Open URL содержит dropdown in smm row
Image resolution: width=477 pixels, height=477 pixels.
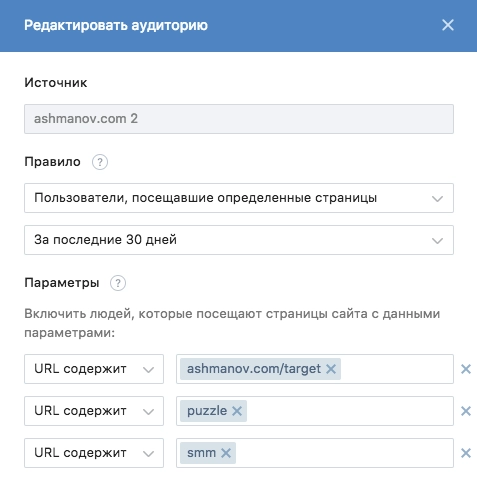[94, 453]
